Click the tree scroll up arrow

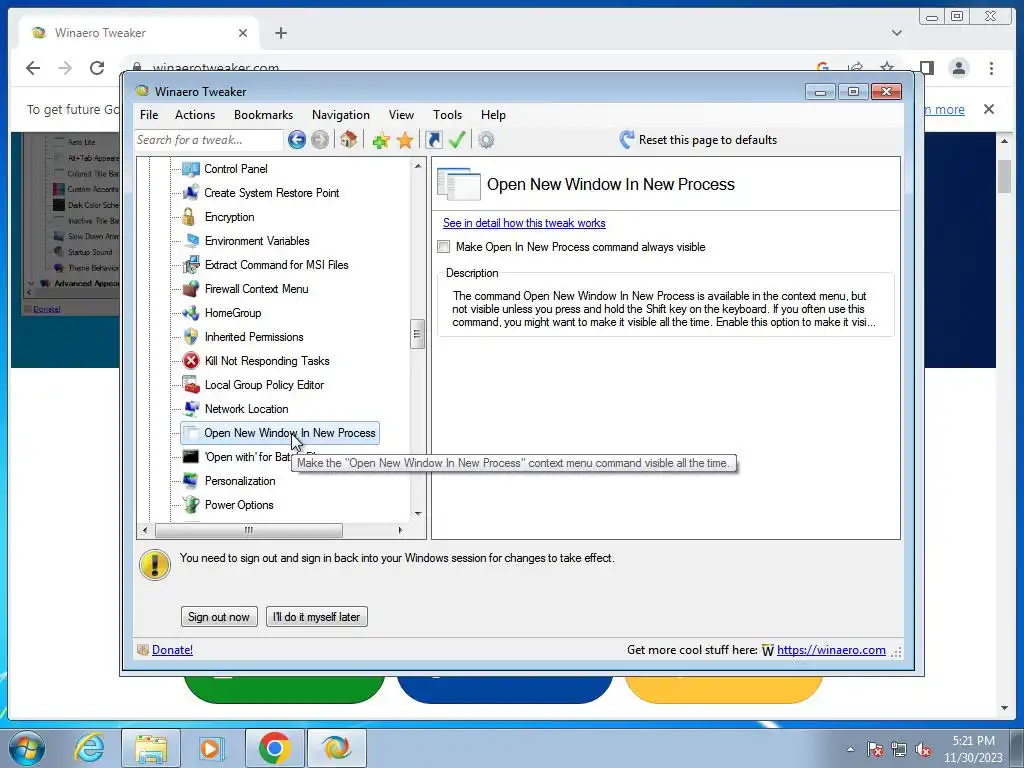pyautogui.click(x=418, y=167)
